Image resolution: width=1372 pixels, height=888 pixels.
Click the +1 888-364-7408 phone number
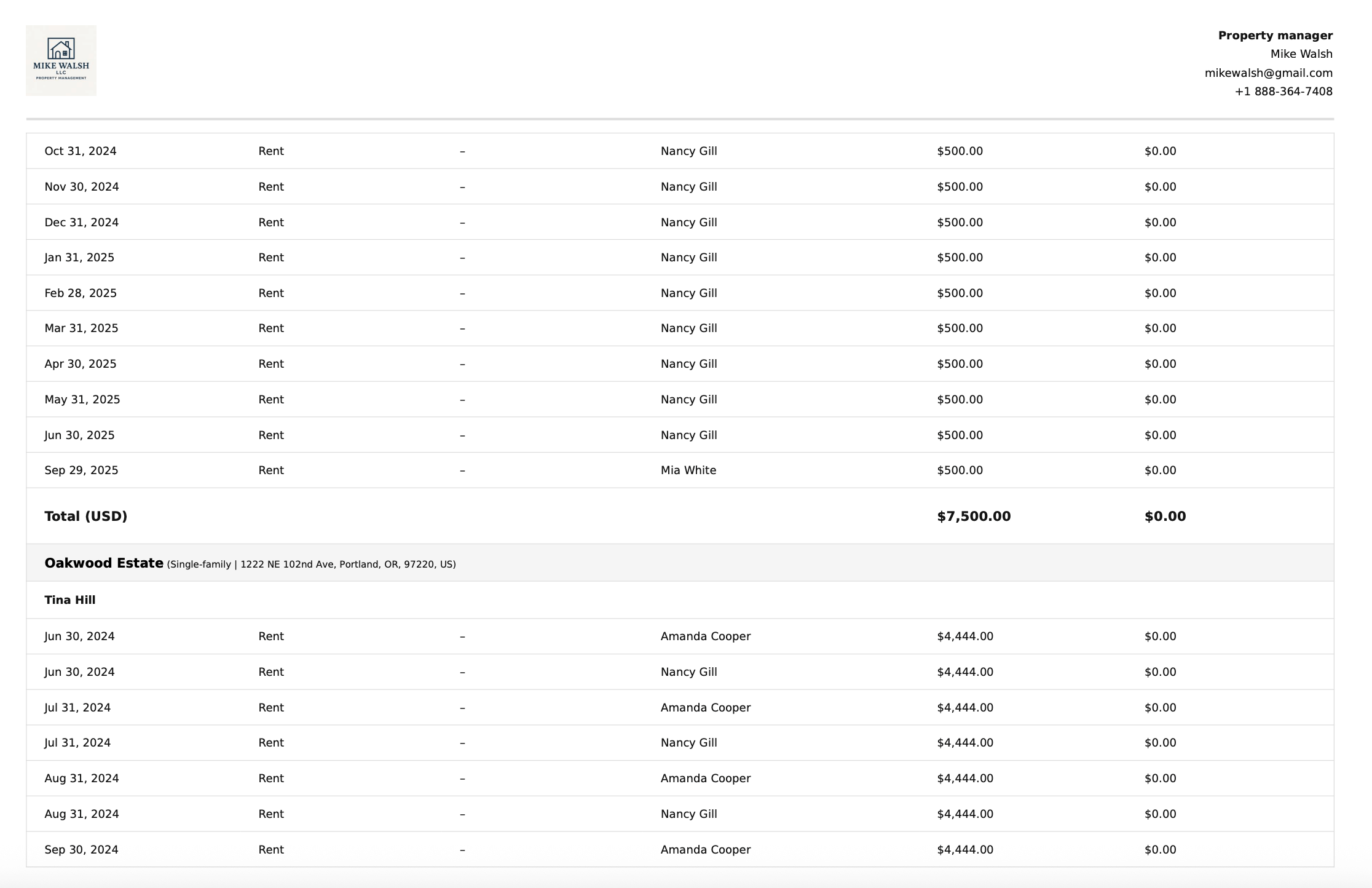pos(1283,92)
